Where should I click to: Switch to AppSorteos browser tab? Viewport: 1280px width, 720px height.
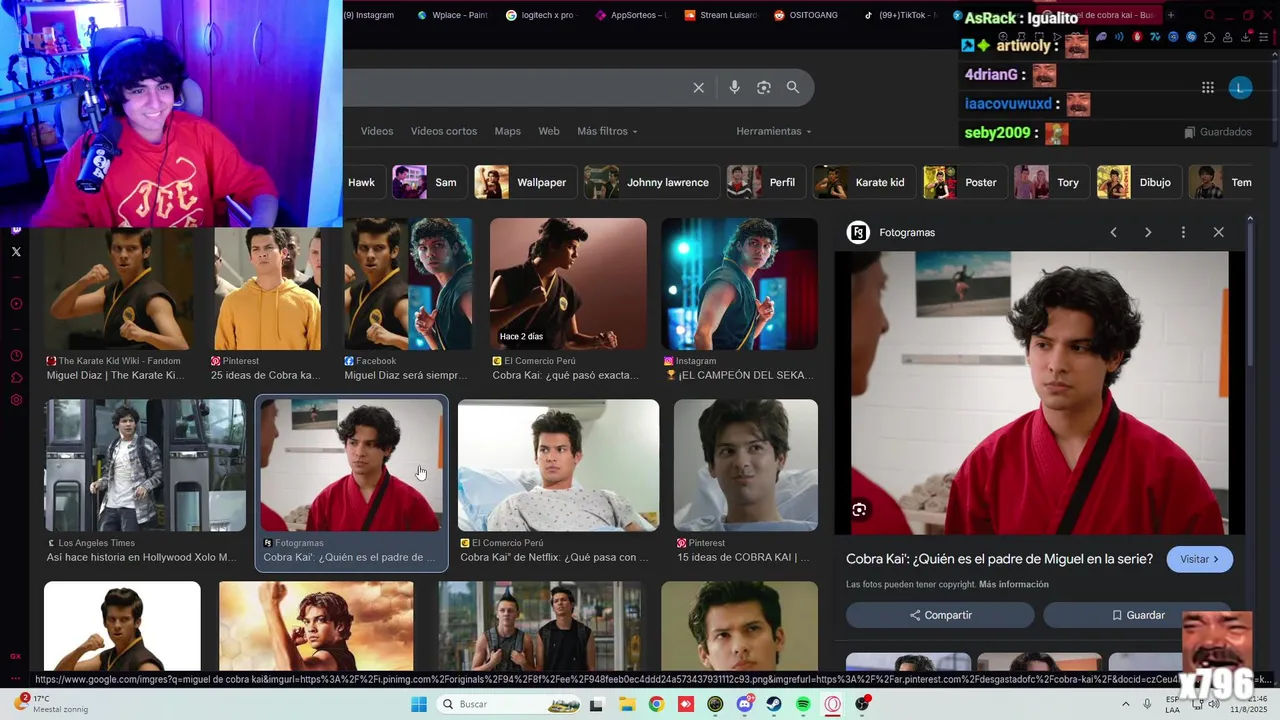click(631, 15)
